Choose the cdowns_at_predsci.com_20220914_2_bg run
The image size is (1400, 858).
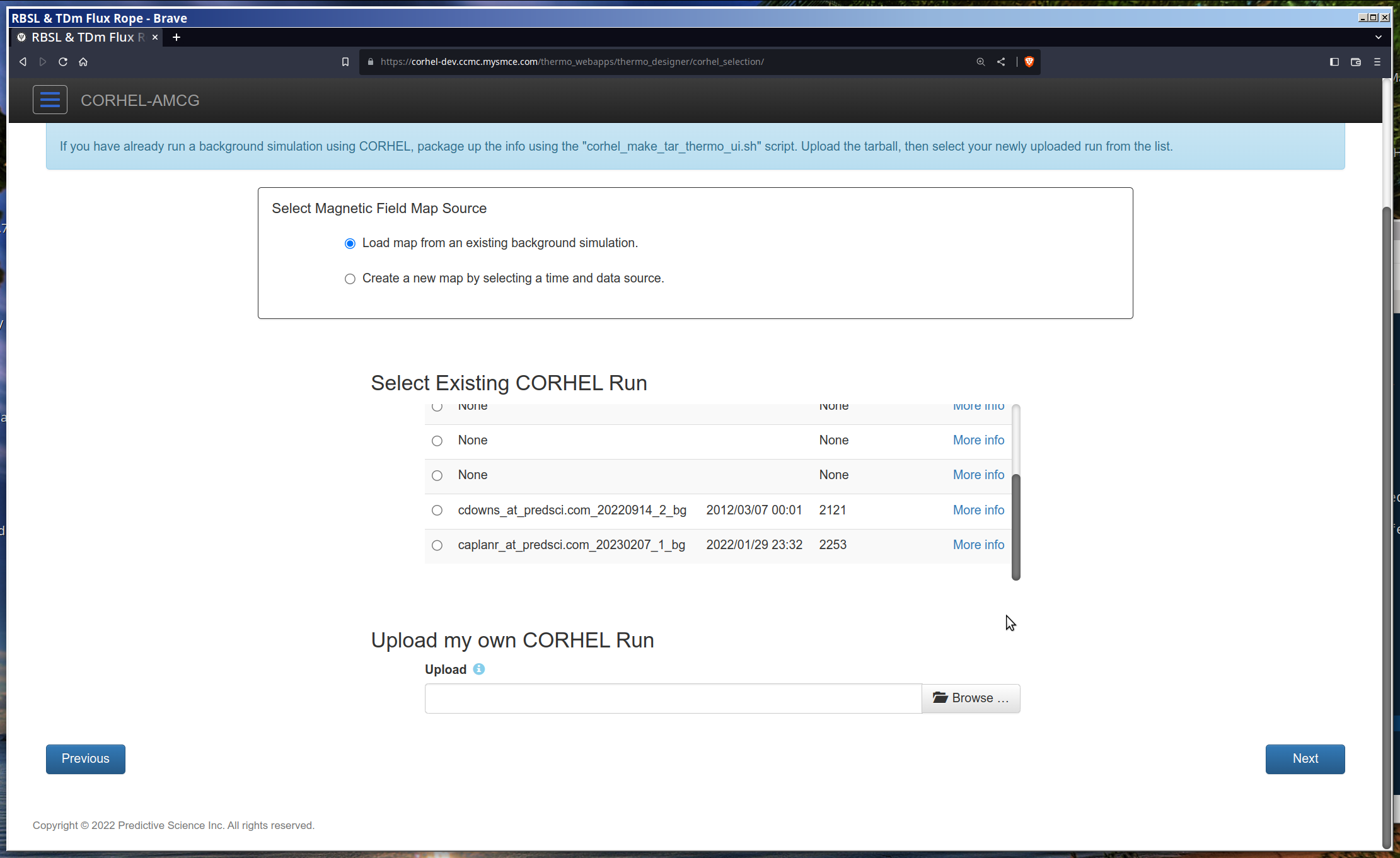tap(437, 511)
